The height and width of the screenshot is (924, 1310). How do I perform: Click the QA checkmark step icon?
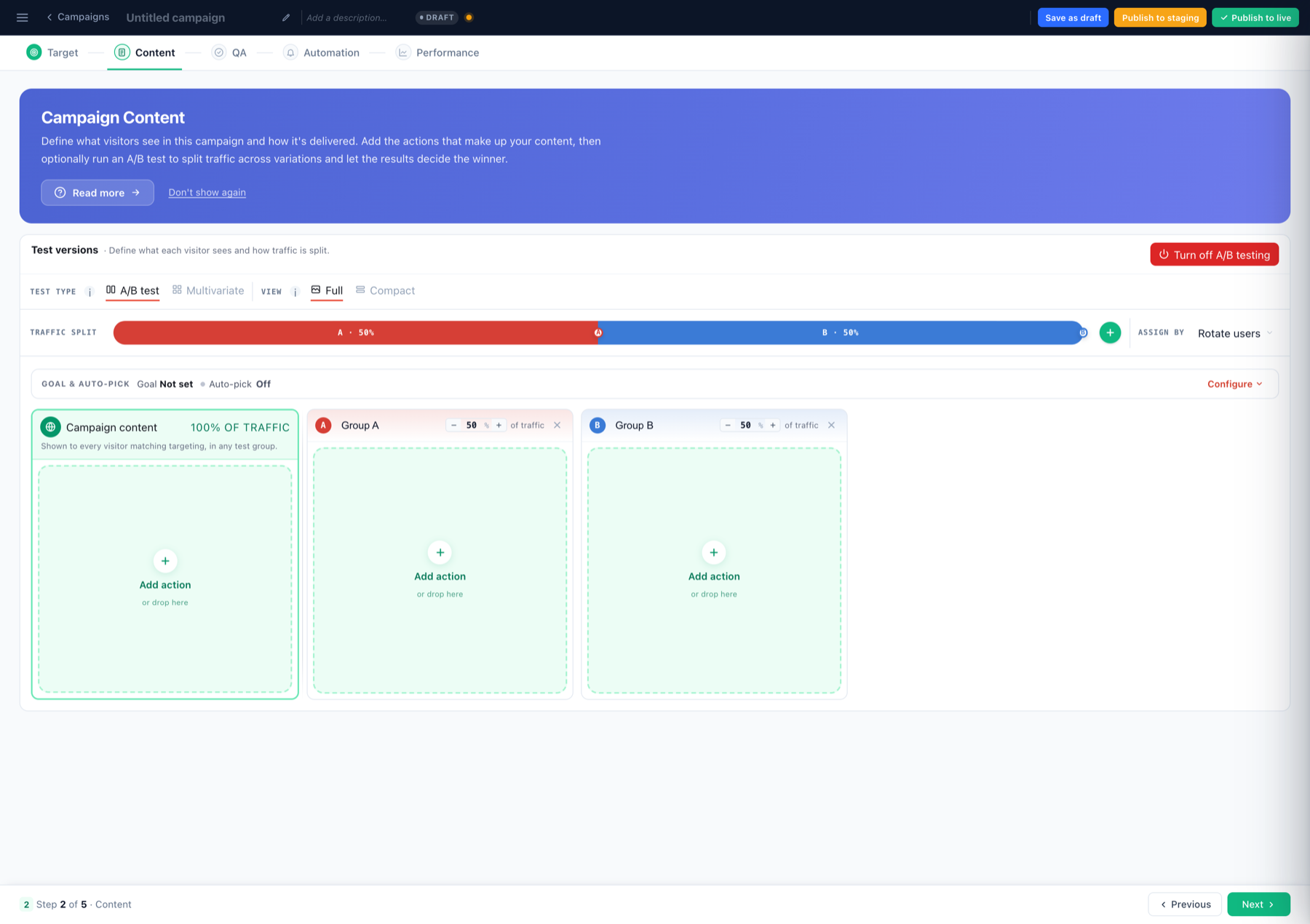[218, 52]
